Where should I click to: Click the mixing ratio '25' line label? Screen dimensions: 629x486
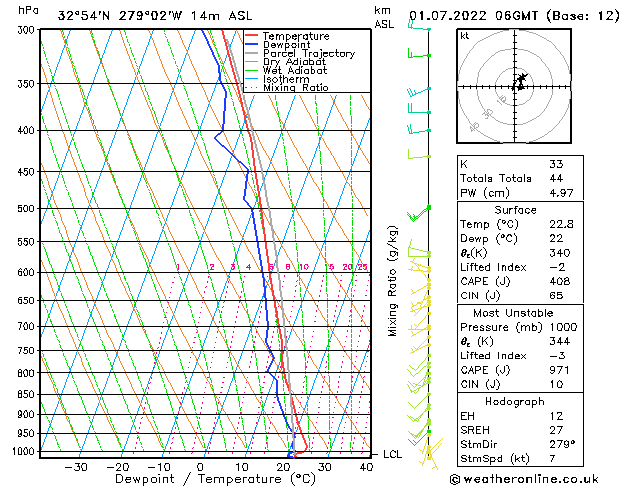tap(363, 267)
